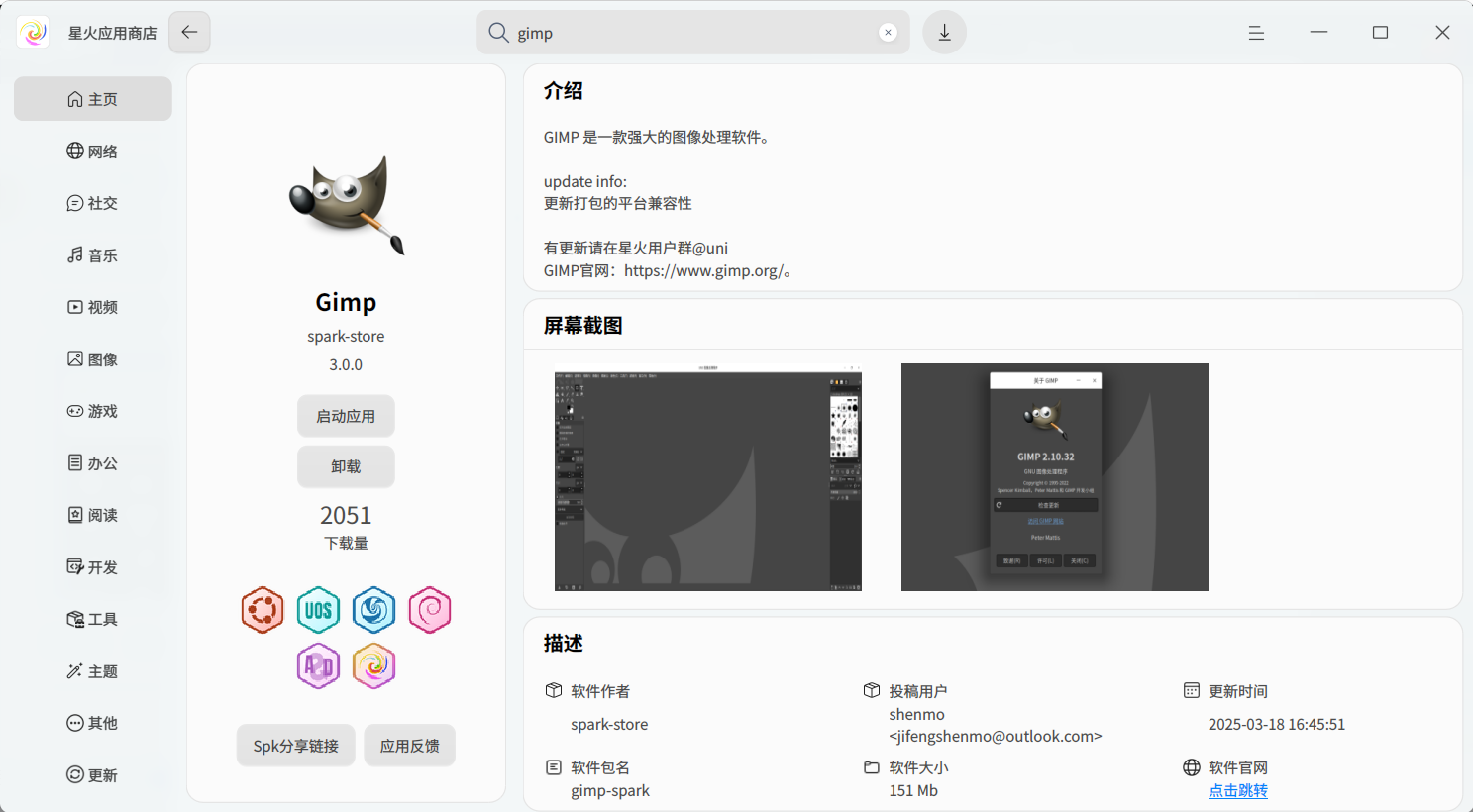
Task: Select the package name gimp-spark
Action: [610, 790]
